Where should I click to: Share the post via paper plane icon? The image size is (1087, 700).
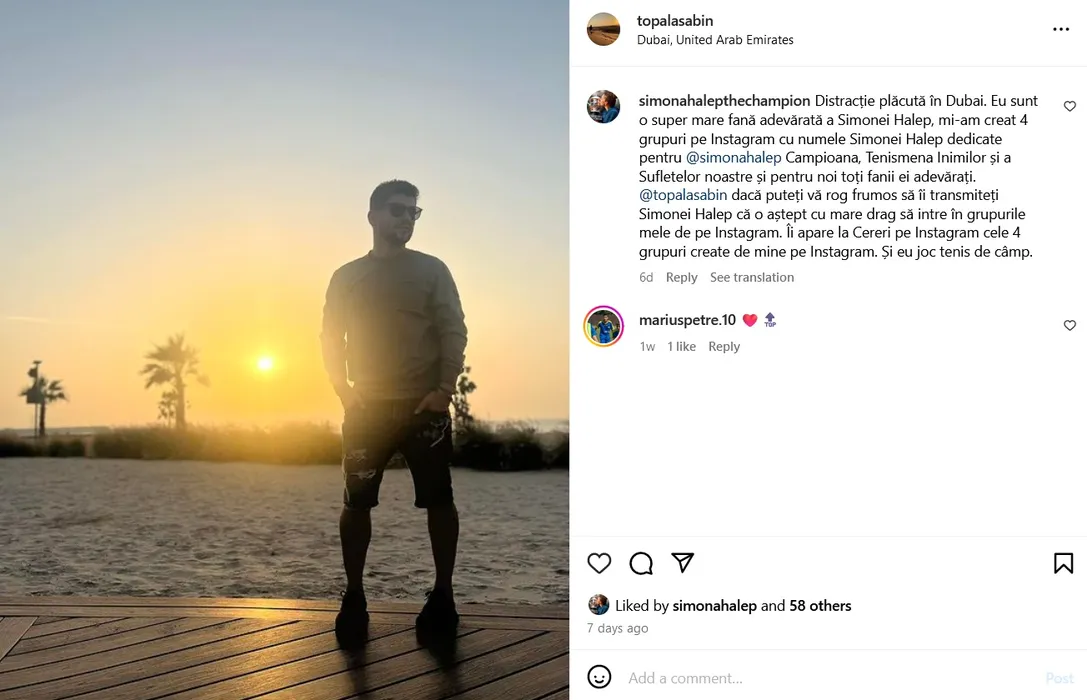coord(683,563)
